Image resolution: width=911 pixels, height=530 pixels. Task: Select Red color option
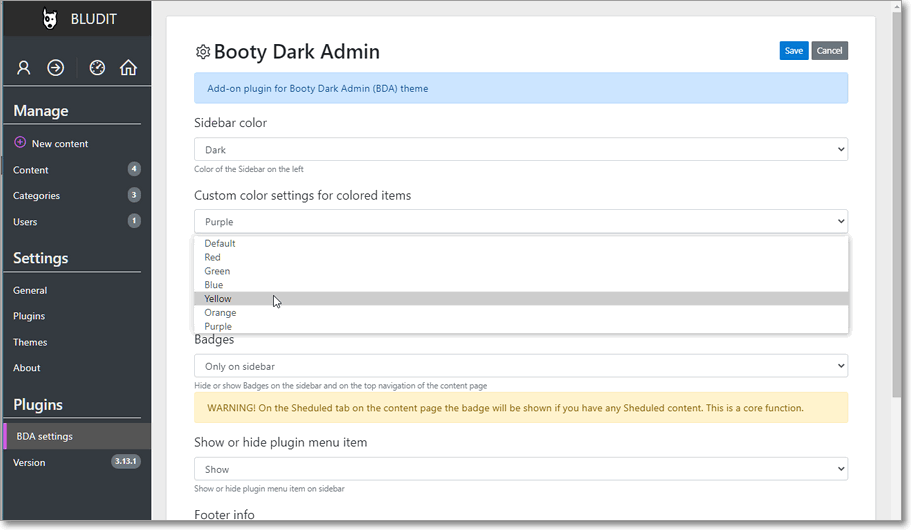pyautogui.click(x=521, y=257)
